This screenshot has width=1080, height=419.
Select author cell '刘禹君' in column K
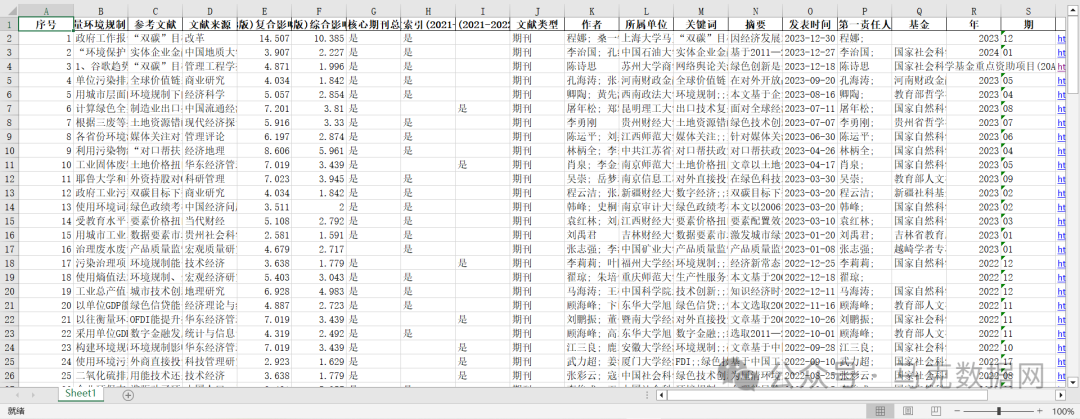[x=592, y=234]
